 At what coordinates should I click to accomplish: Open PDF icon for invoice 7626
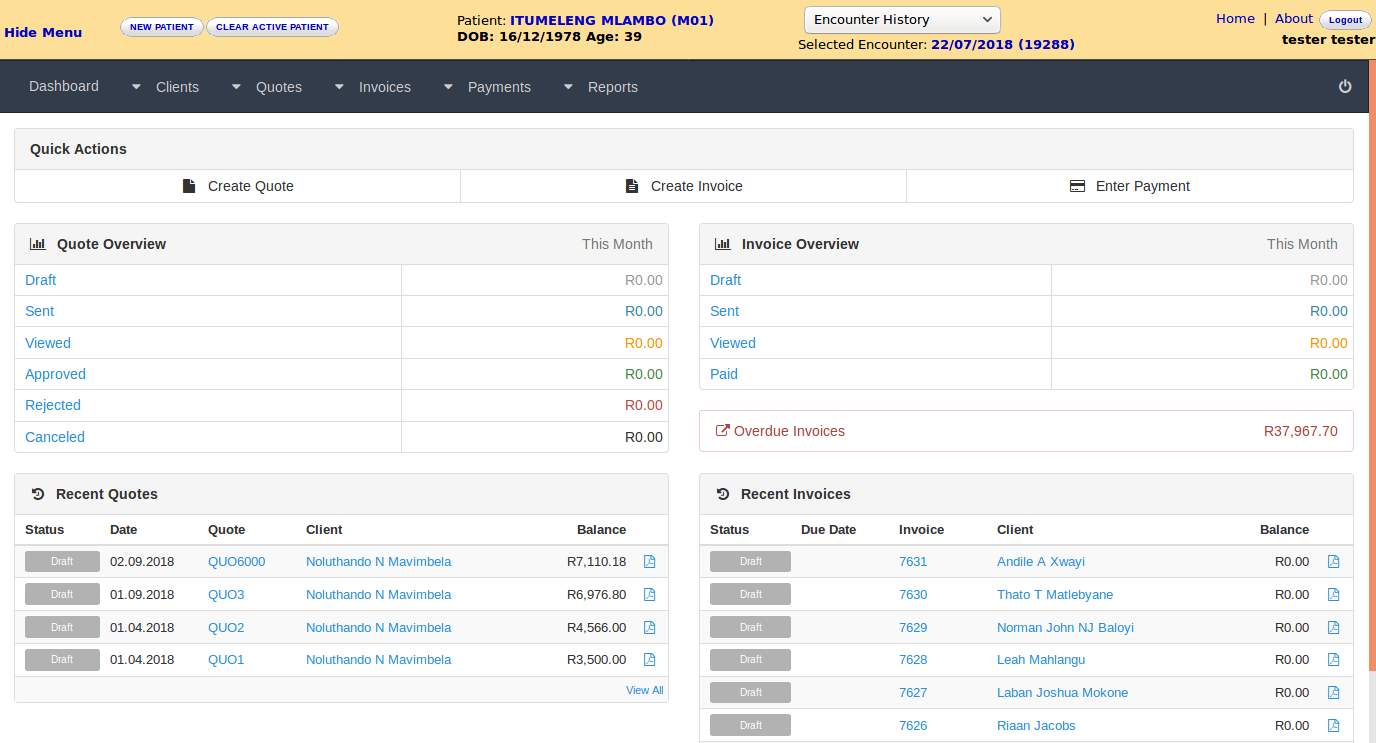tap(1333, 726)
